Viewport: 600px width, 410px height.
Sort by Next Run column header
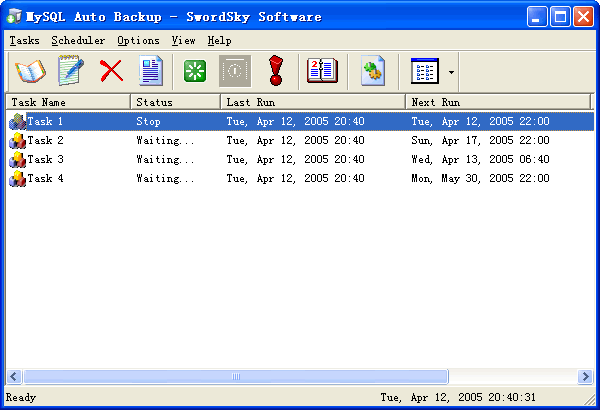(x=498, y=102)
